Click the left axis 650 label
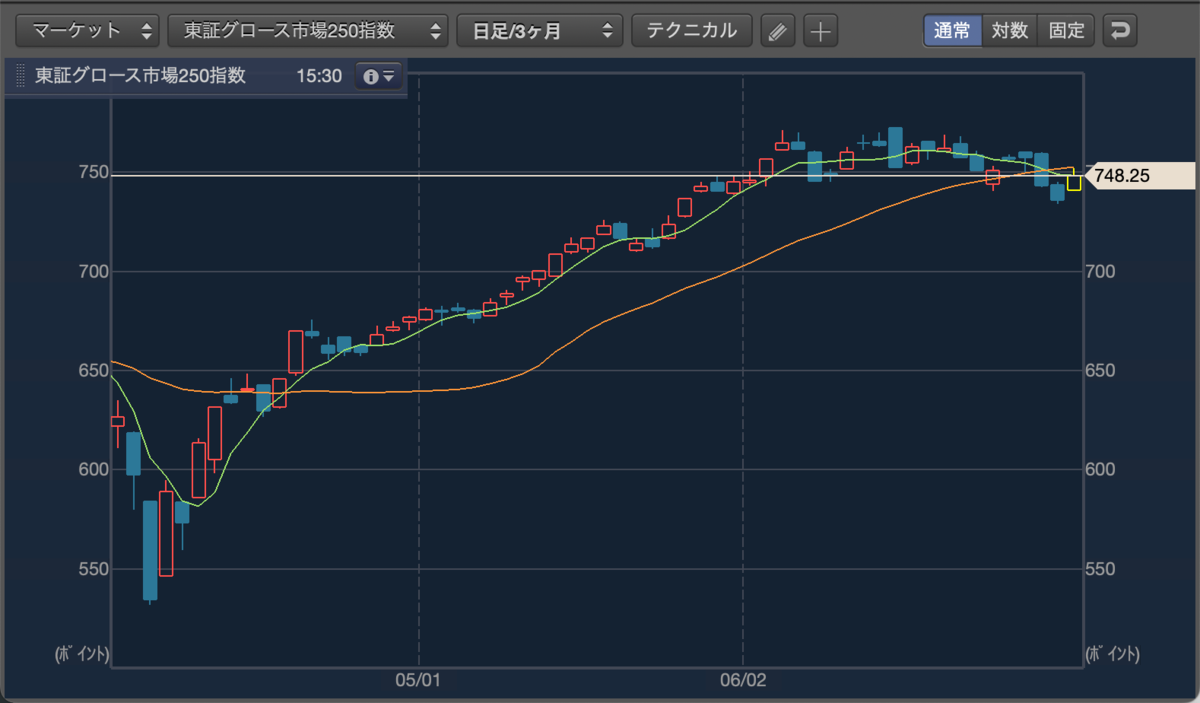The image size is (1200, 703). (92, 370)
